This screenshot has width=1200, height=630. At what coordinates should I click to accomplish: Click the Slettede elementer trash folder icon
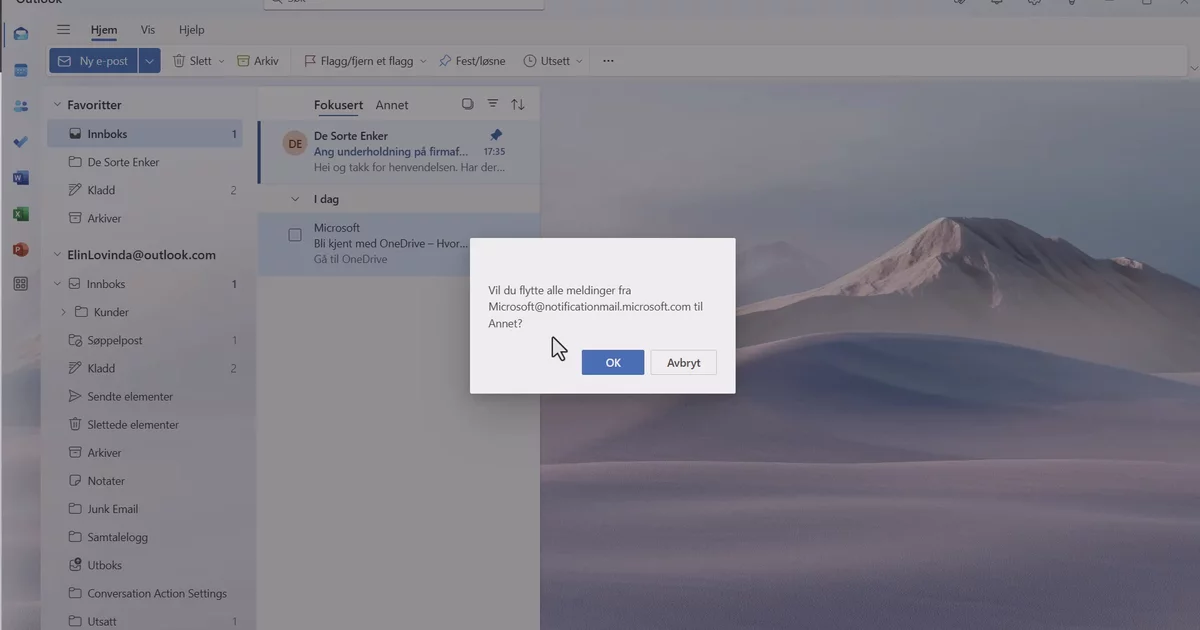[x=75, y=424]
